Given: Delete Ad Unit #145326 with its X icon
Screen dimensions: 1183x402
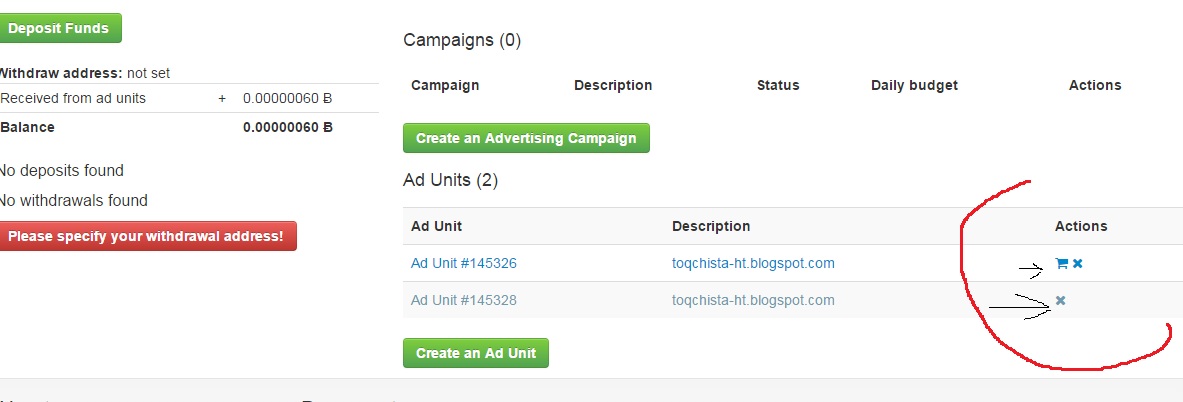Looking at the screenshot, I should [1078, 264].
